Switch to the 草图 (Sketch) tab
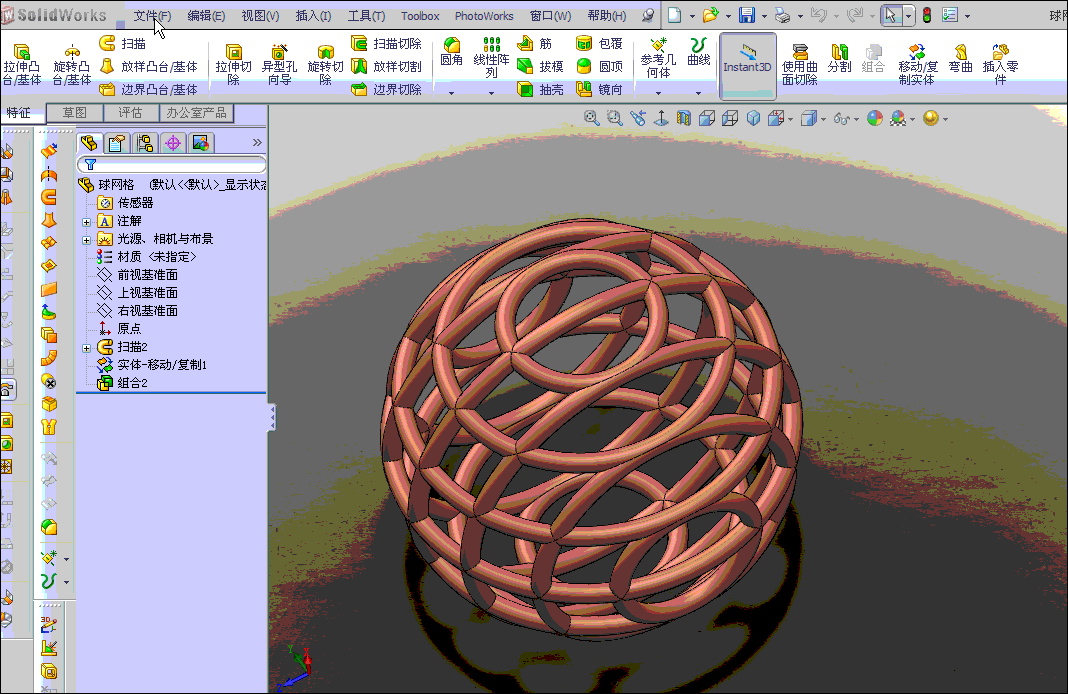The image size is (1068, 694). (75, 113)
